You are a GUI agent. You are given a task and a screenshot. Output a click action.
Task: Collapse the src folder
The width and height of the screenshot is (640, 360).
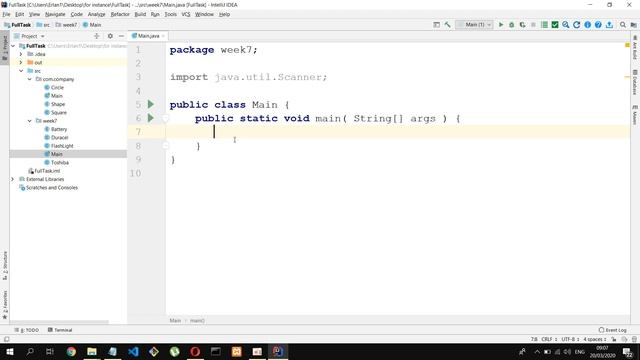point(21,71)
